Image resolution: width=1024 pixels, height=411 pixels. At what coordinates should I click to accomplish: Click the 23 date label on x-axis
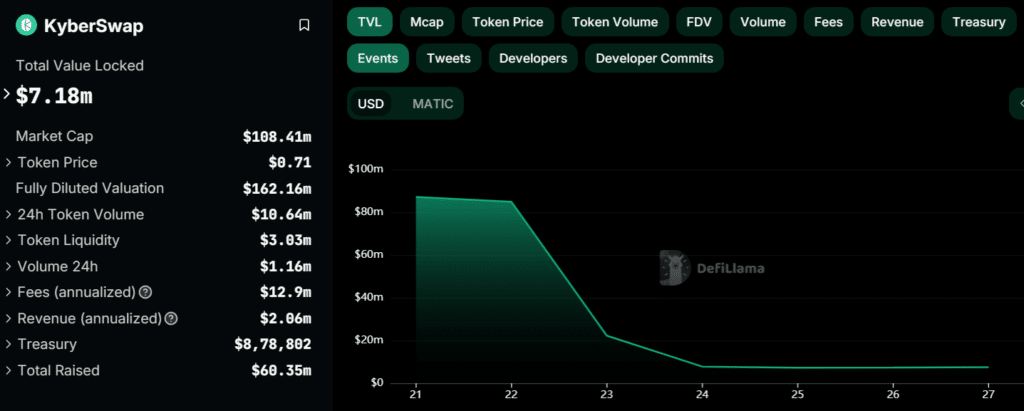pyautogui.click(x=607, y=395)
